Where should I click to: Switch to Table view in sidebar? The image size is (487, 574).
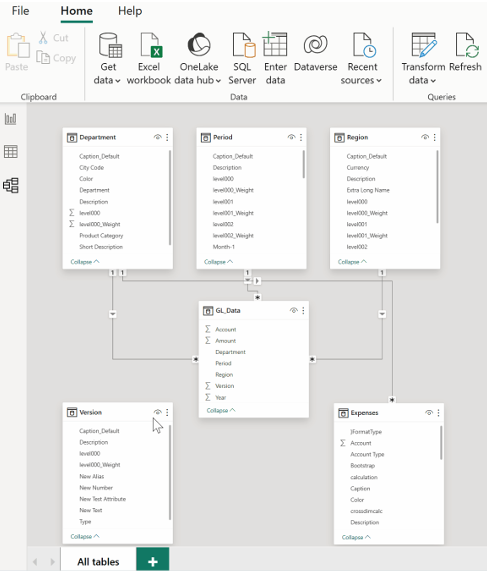point(11,152)
